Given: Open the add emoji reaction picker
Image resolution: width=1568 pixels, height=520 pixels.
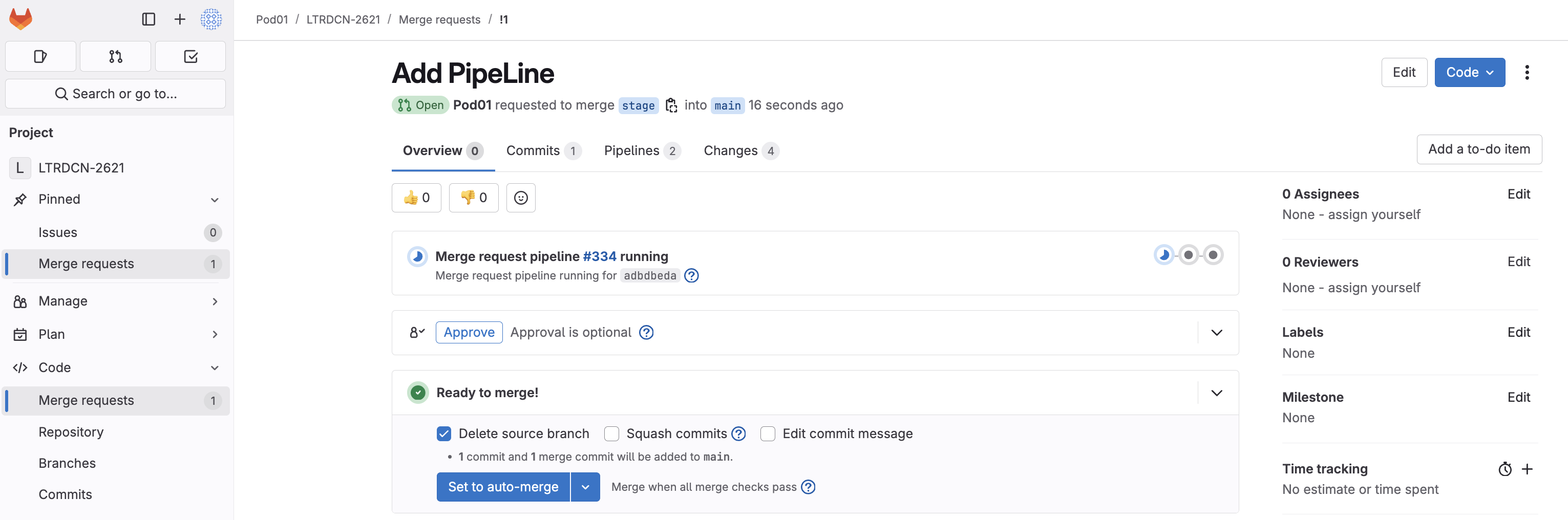Looking at the screenshot, I should tap(520, 198).
